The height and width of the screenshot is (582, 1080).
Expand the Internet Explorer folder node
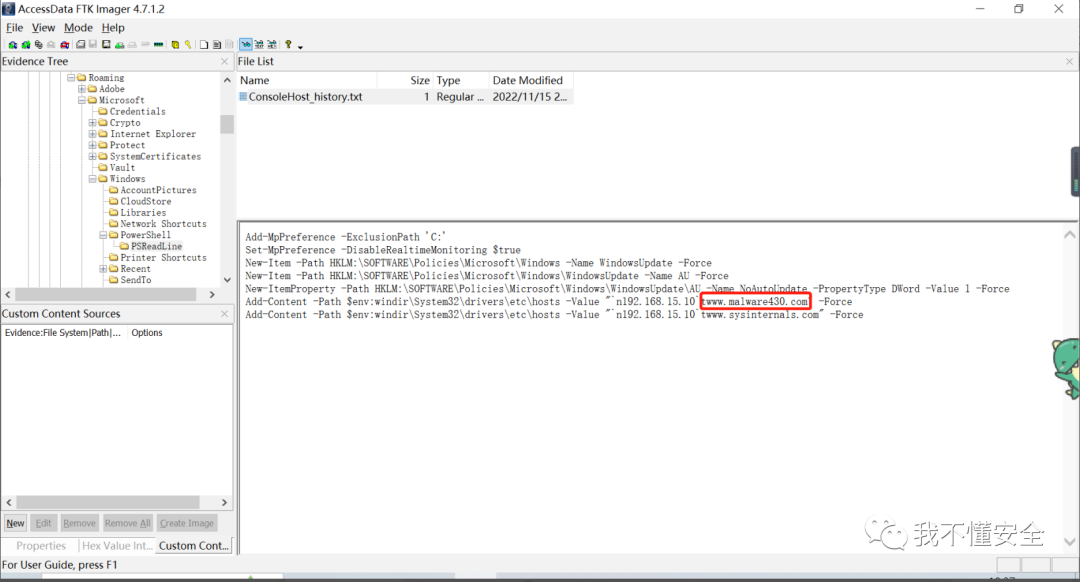pyautogui.click(x=92, y=134)
